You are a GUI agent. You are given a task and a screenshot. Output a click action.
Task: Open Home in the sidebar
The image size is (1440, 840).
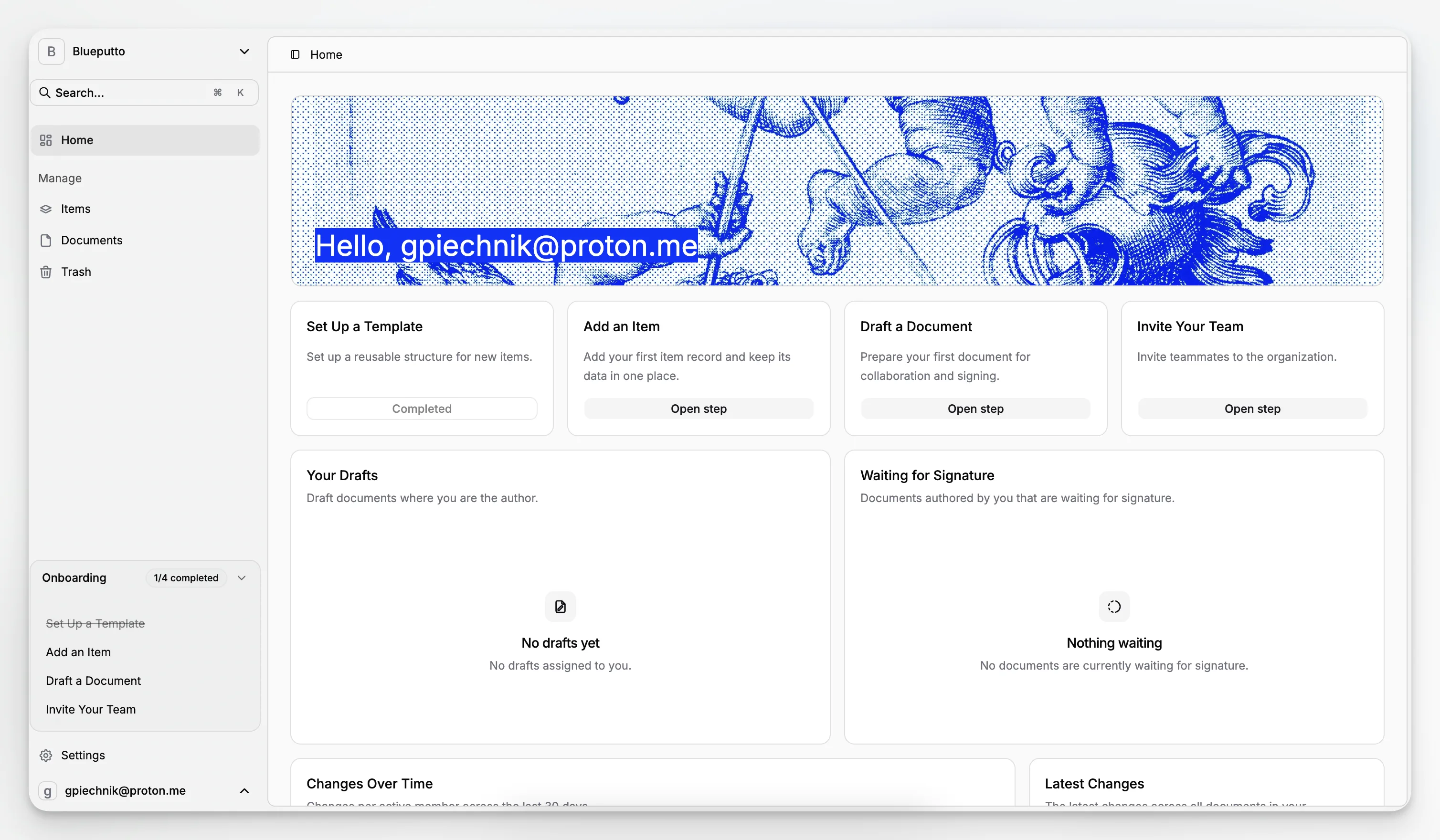coord(145,140)
